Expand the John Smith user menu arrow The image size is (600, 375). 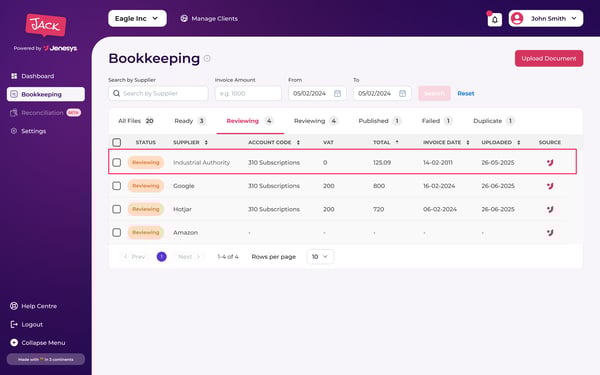pyautogui.click(x=574, y=18)
